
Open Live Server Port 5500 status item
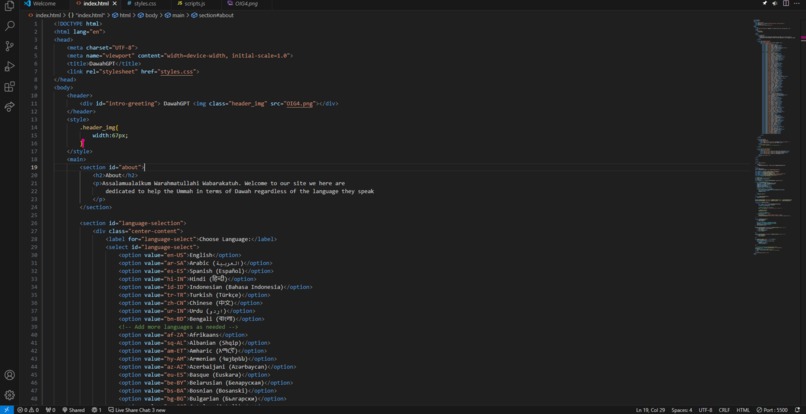tap(772, 410)
